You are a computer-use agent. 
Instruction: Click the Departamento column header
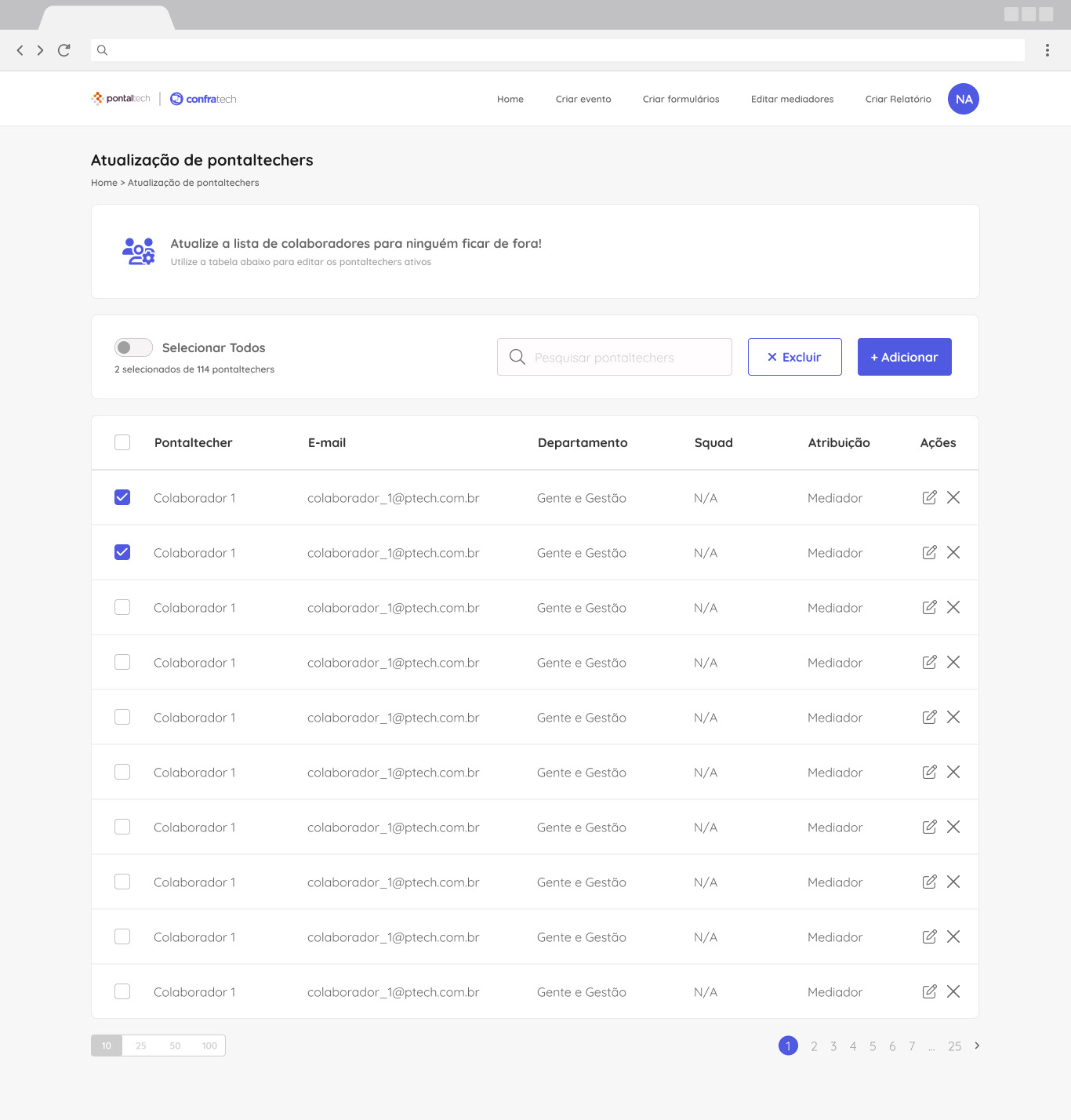(x=583, y=442)
